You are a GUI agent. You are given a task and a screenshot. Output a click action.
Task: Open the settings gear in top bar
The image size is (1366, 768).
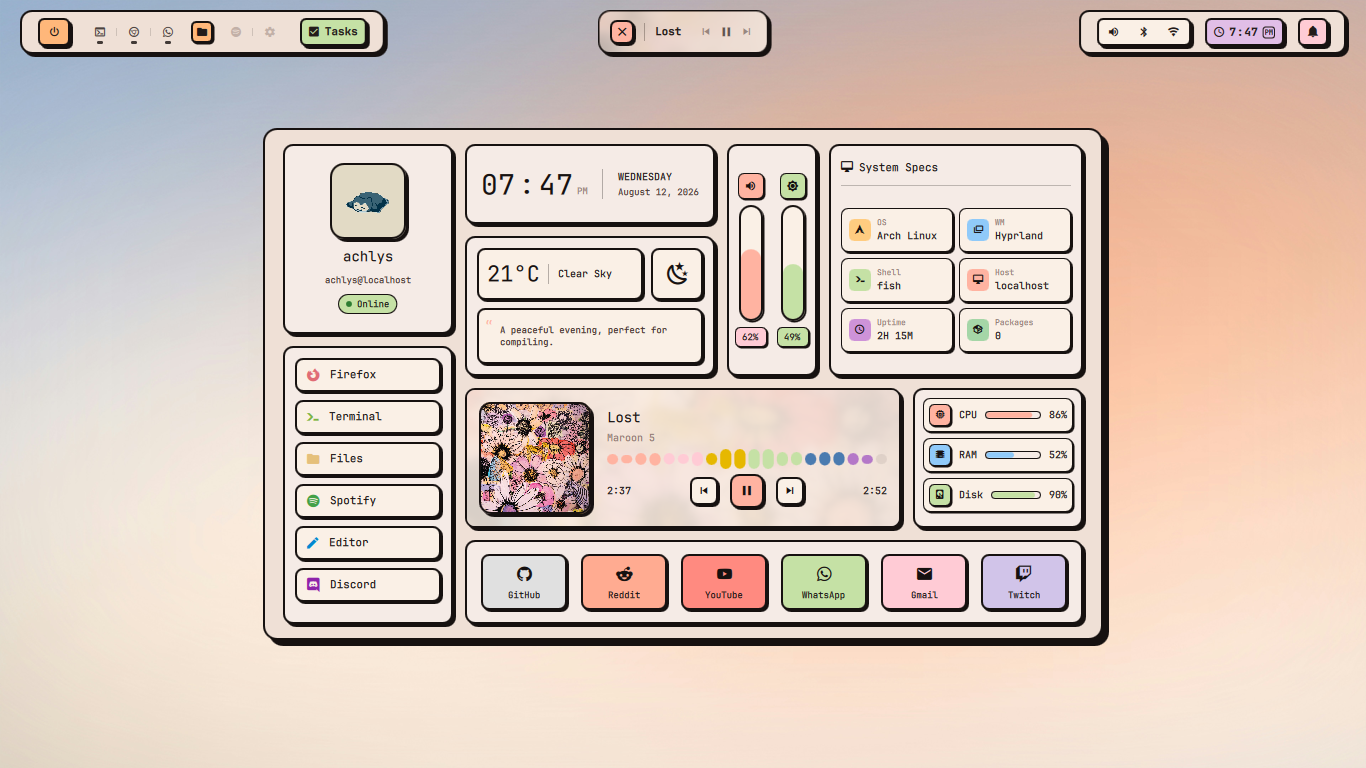click(270, 32)
